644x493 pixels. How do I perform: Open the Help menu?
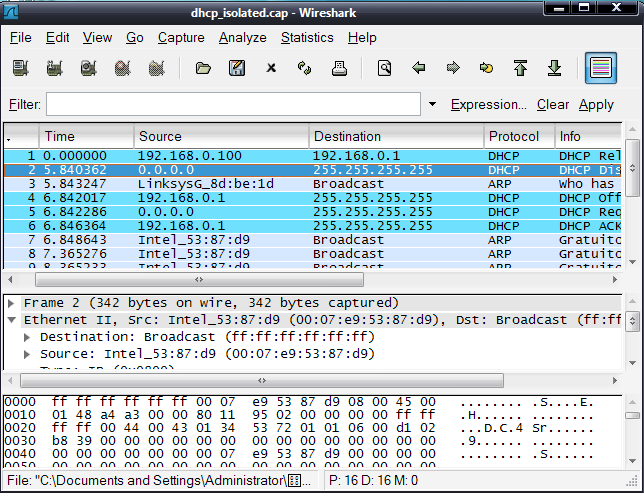(x=362, y=37)
